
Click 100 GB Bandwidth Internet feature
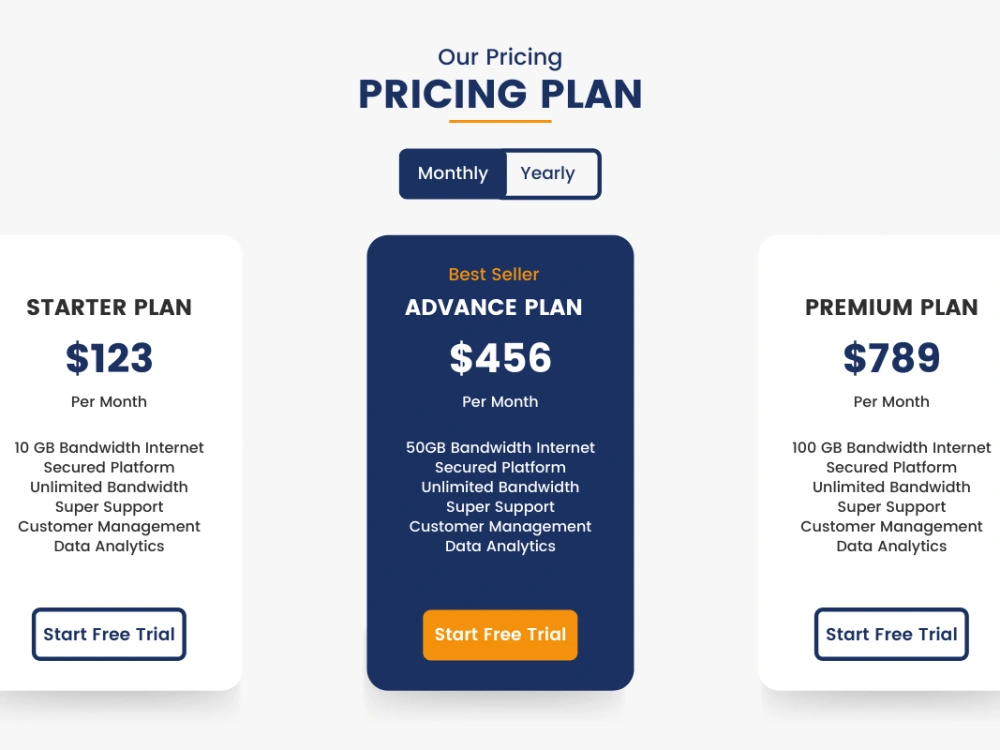point(892,448)
